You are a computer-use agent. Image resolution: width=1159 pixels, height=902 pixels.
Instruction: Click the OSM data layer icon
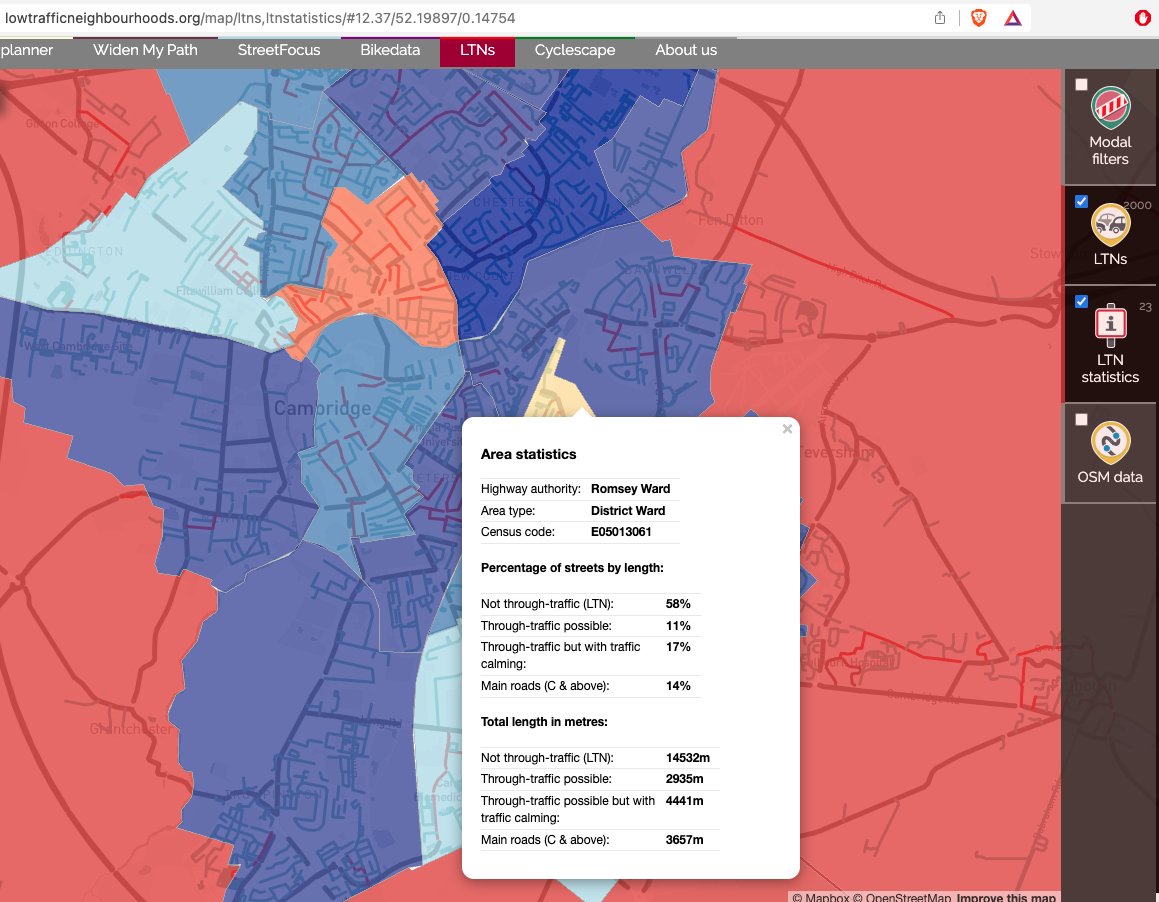click(x=1110, y=442)
